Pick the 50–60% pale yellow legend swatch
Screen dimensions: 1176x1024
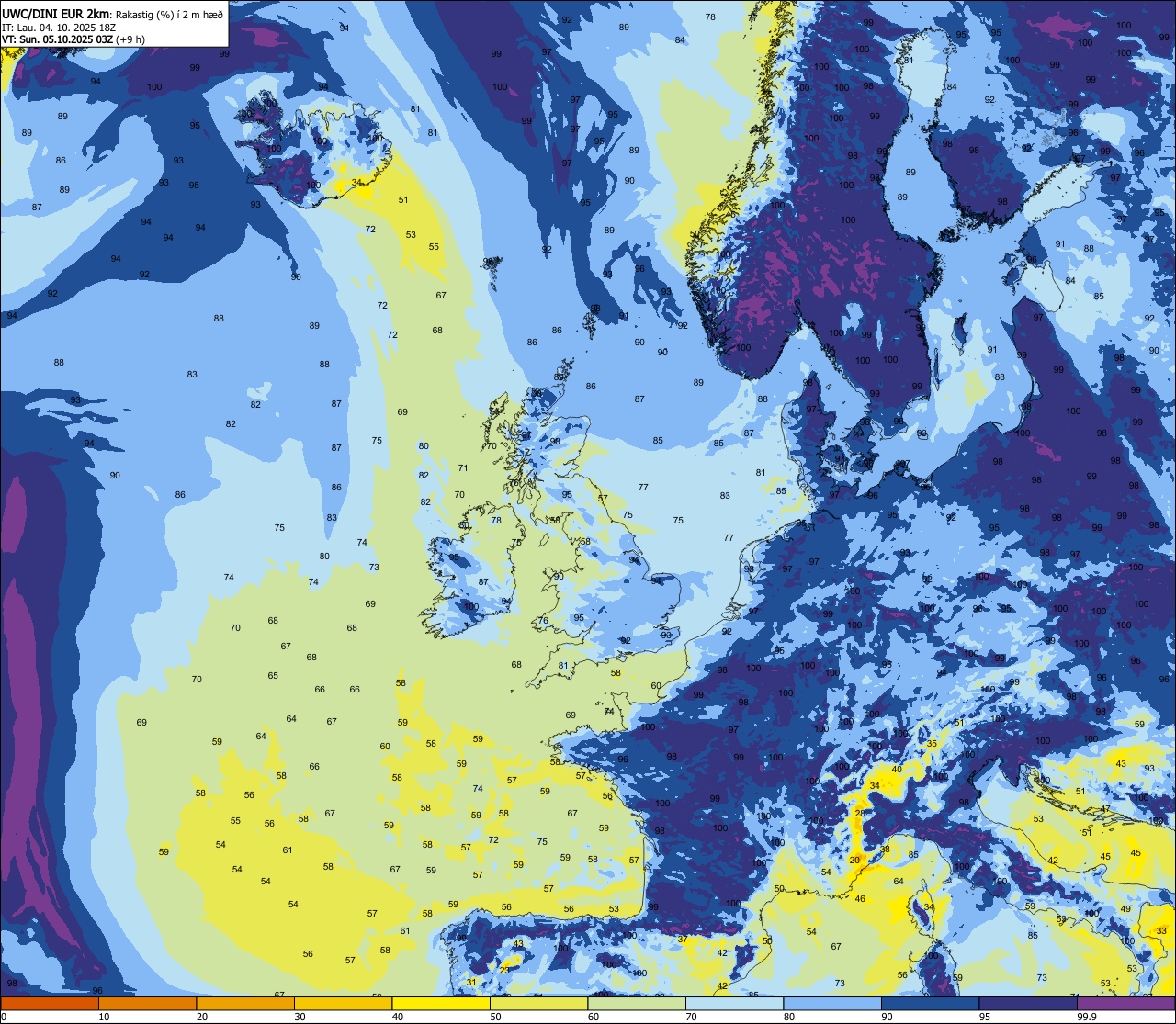pos(538,1003)
